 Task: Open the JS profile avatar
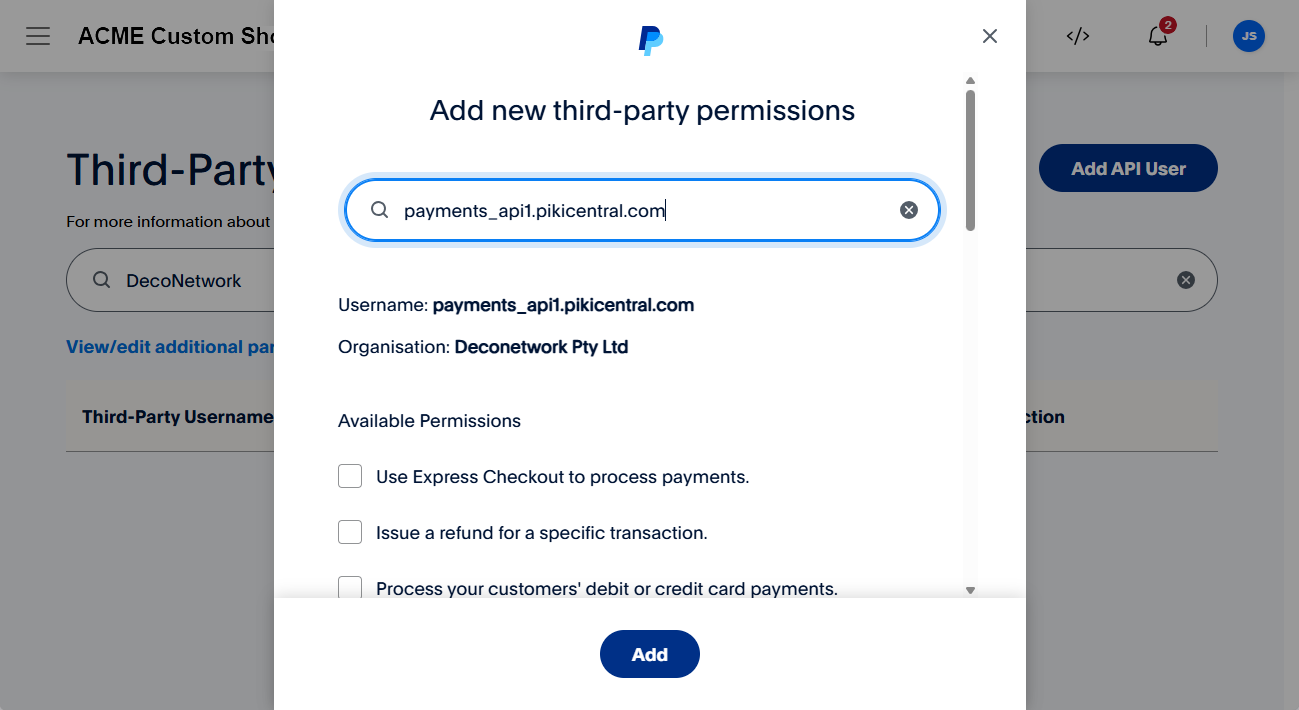tap(1248, 36)
